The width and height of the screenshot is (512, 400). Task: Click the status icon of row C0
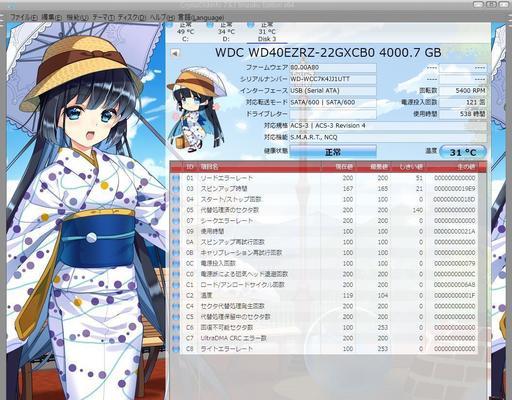(176, 274)
